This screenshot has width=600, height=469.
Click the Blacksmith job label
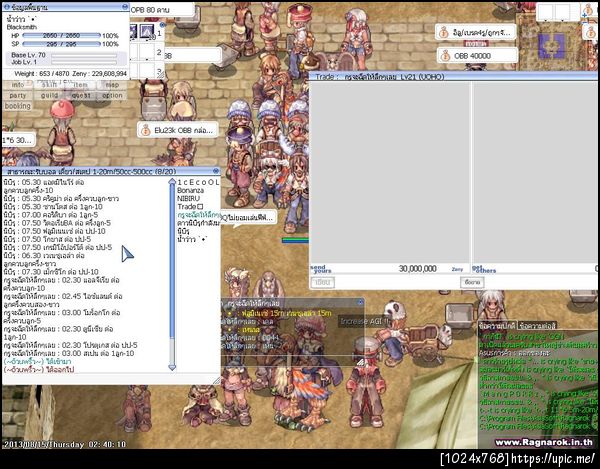21,27
